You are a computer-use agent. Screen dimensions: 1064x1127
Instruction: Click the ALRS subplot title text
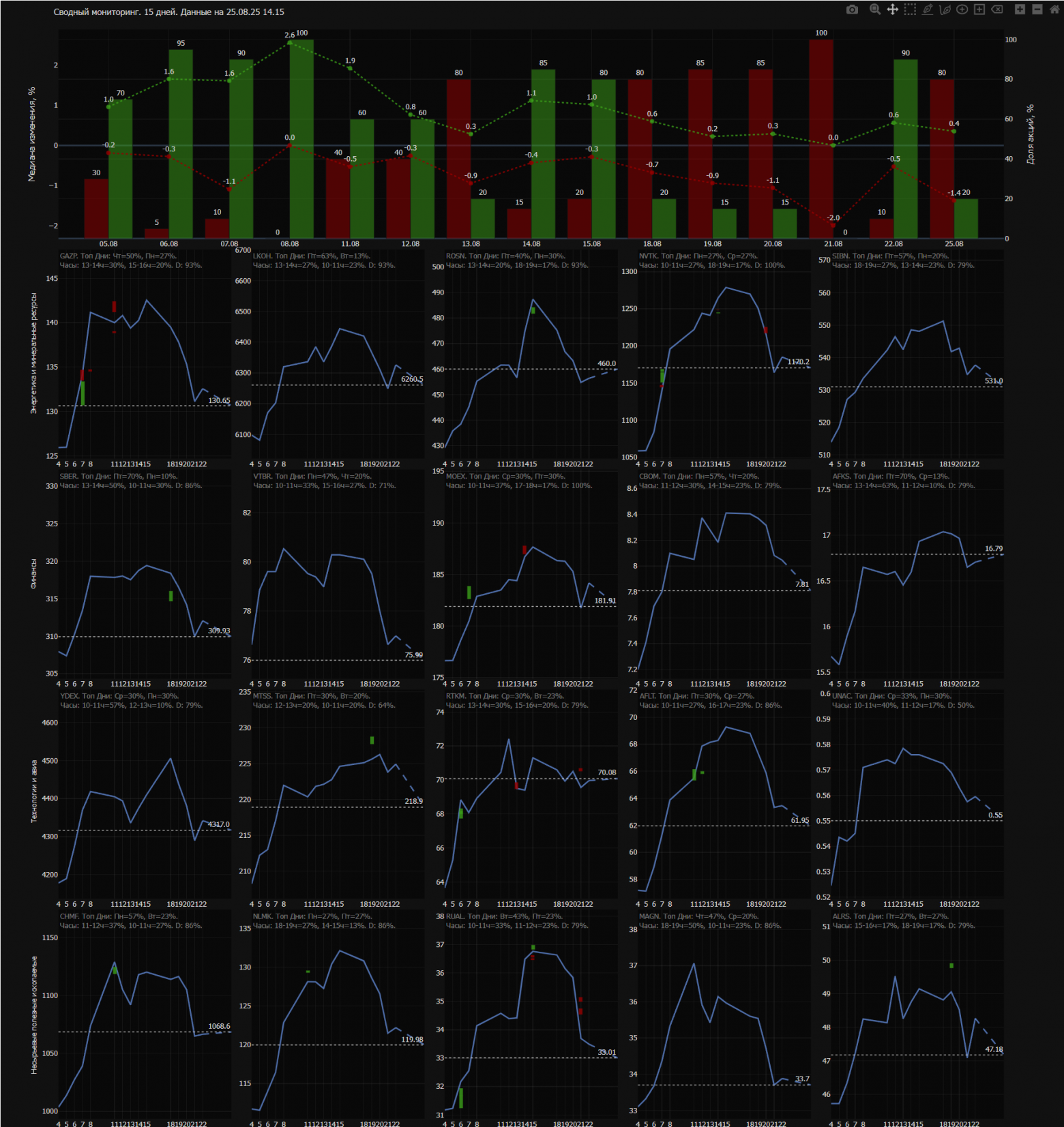click(903, 920)
